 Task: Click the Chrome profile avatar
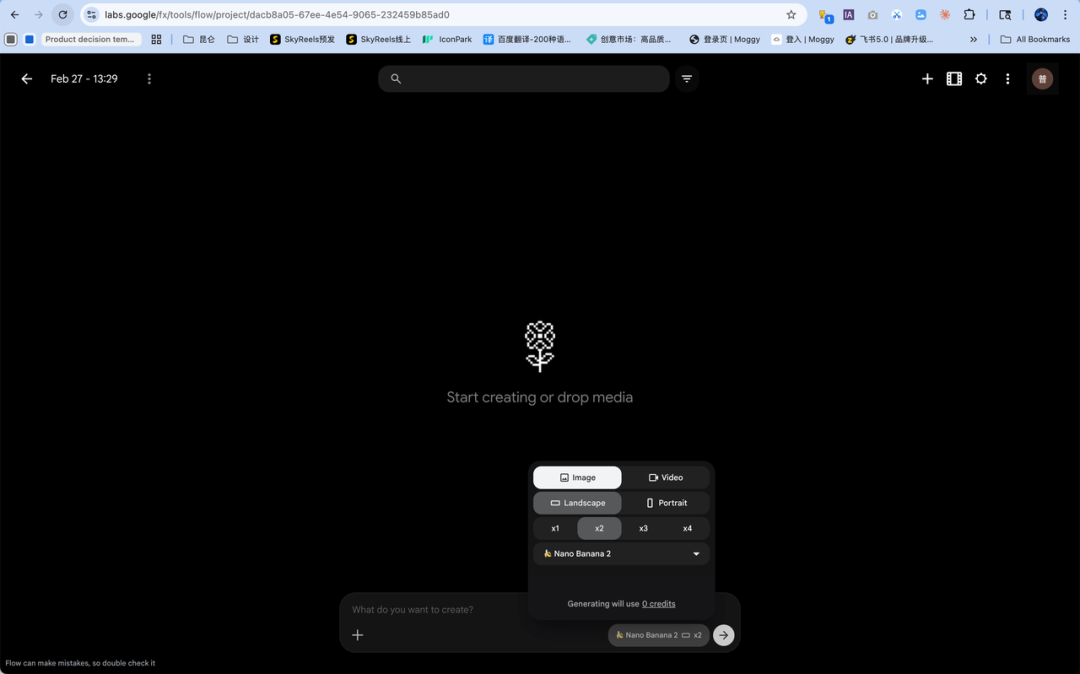pos(1041,14)
